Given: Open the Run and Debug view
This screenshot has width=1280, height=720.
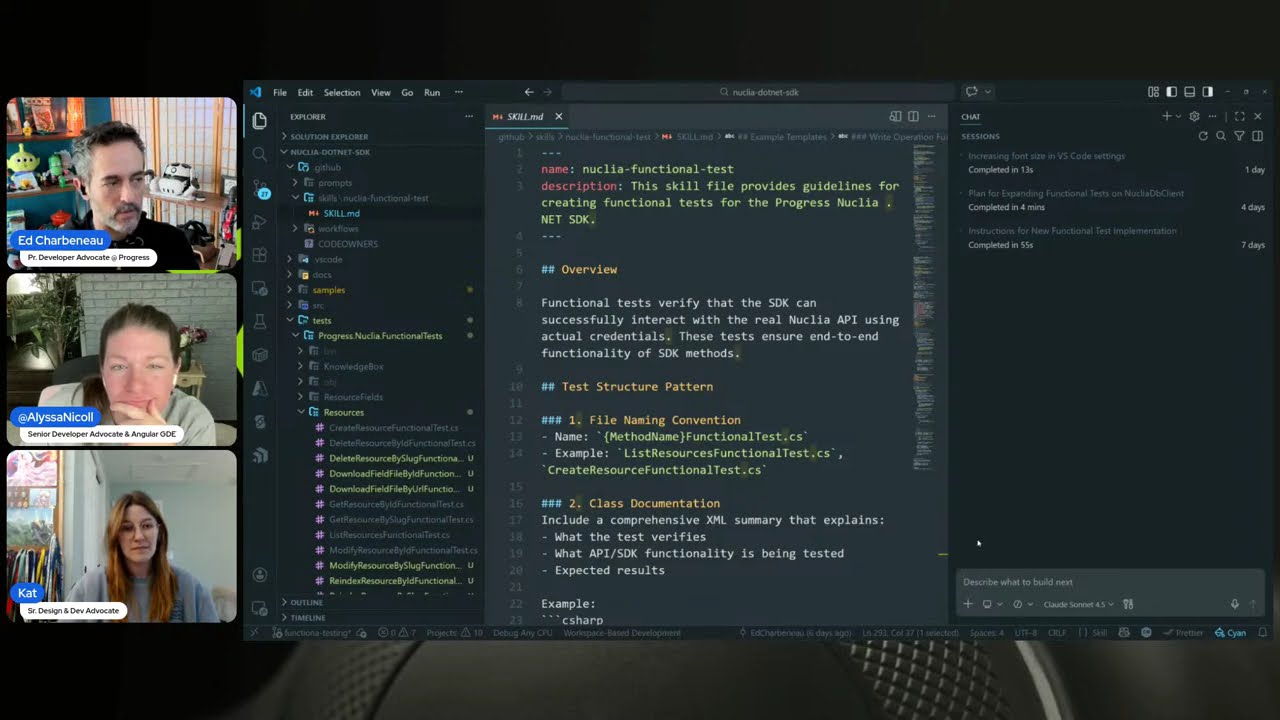Looking at the screenshot, I should point(260,222).
